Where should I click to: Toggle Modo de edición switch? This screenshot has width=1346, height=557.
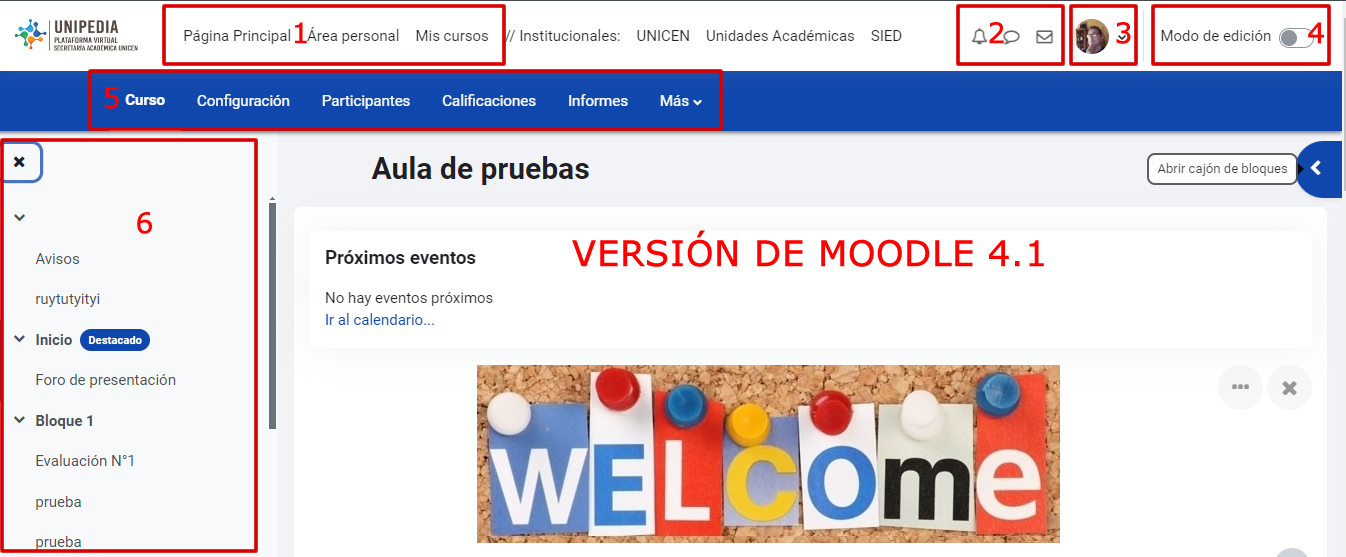click(x=1295, y=37)
